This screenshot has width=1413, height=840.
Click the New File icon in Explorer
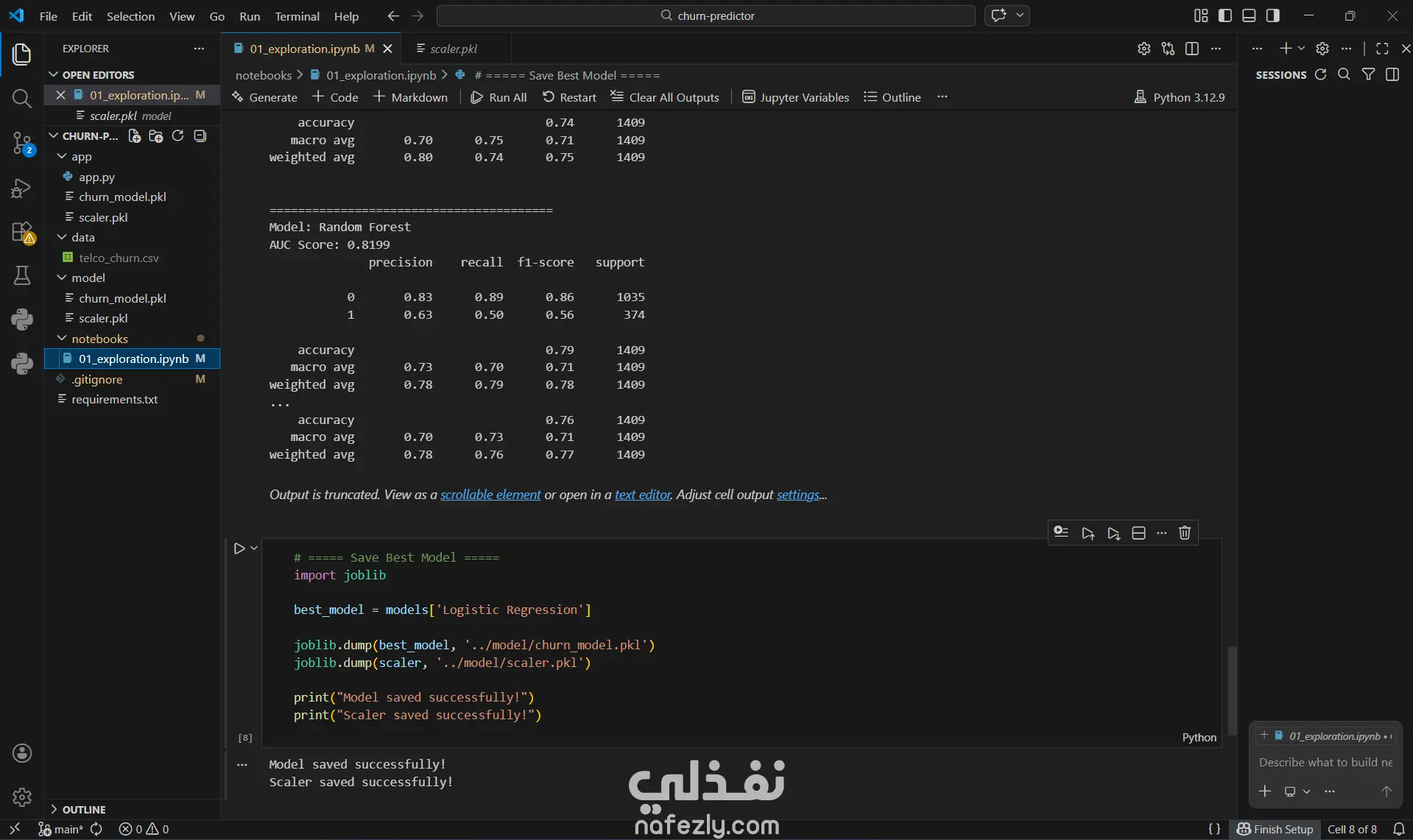[134, 136]
